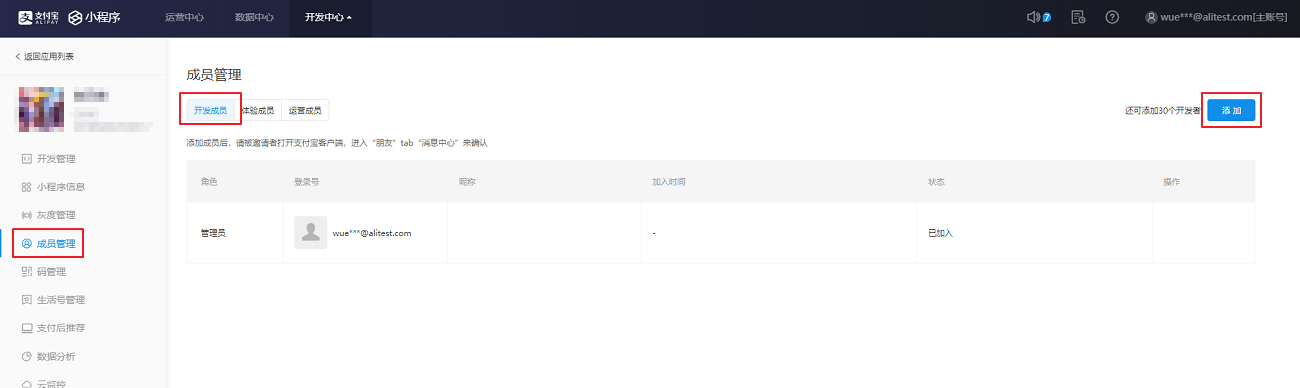The height and width of the screenshot is (388, 1300).
Task: Click the 管理员 role cell
Action: tap(213, 233)
